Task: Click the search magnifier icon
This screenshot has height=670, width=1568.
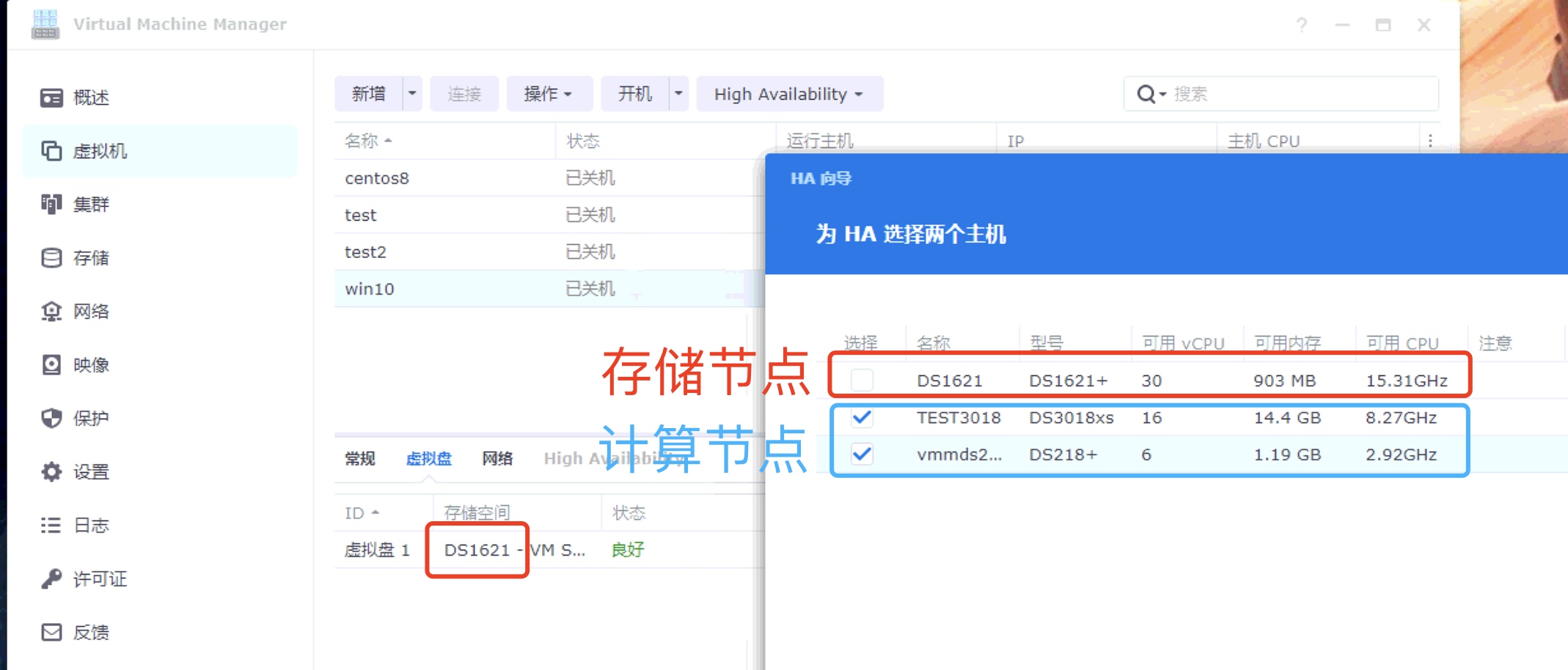Action: [1146, 94]
